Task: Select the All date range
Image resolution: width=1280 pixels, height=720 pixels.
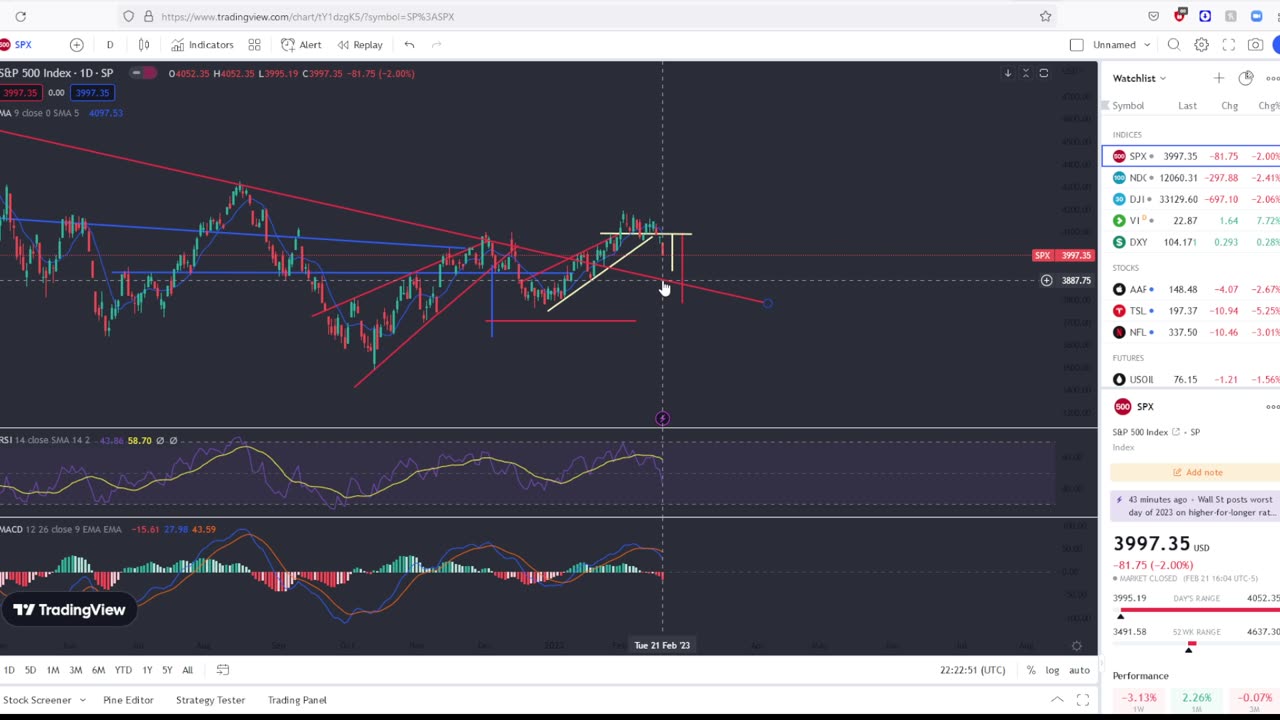Action: point(187,670)
